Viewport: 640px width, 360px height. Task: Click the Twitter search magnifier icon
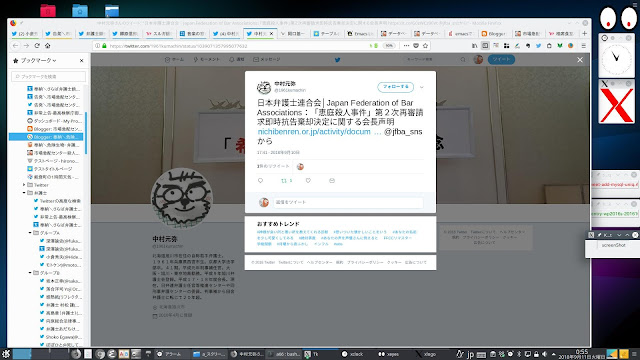(463, 60)
